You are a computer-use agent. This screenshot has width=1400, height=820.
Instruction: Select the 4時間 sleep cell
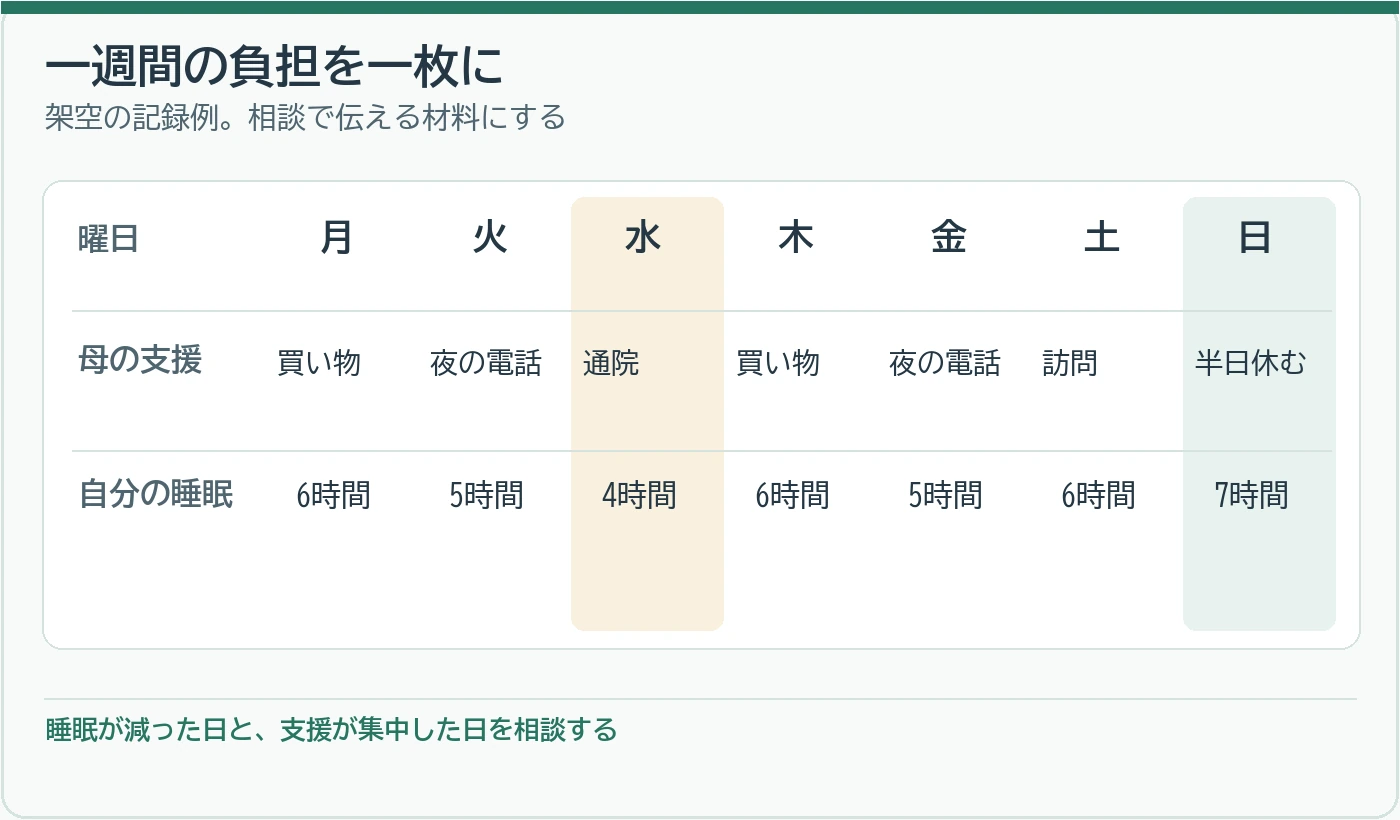[640, 495]
